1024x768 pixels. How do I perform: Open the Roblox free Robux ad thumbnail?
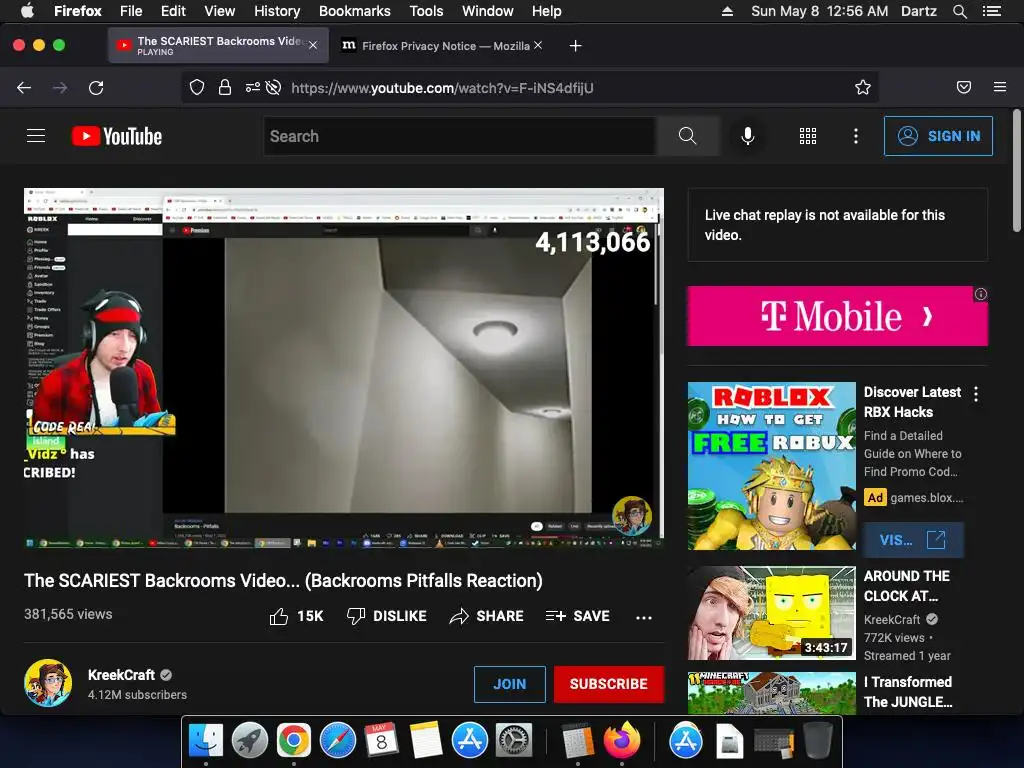(x=771, y=466)
